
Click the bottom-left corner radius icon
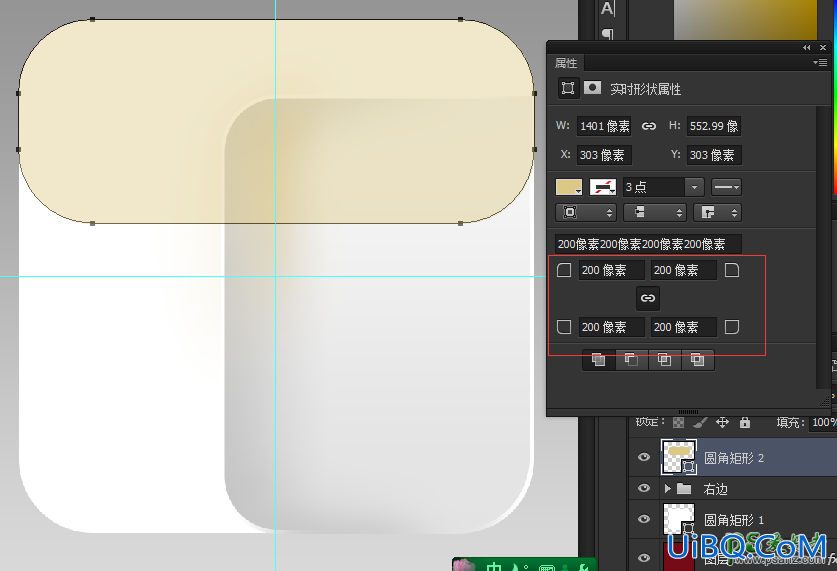pyautogui.click(x=564, y=327)
